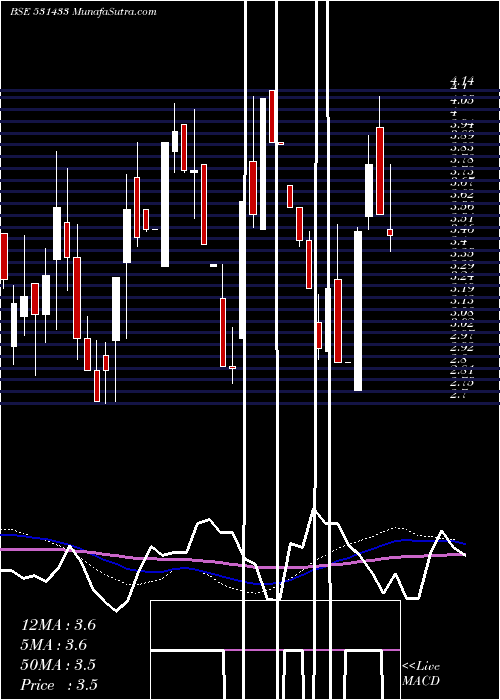Click the '<<Live MACD' label
Viewport: 500px width, 700px height.
coord(421,674)
